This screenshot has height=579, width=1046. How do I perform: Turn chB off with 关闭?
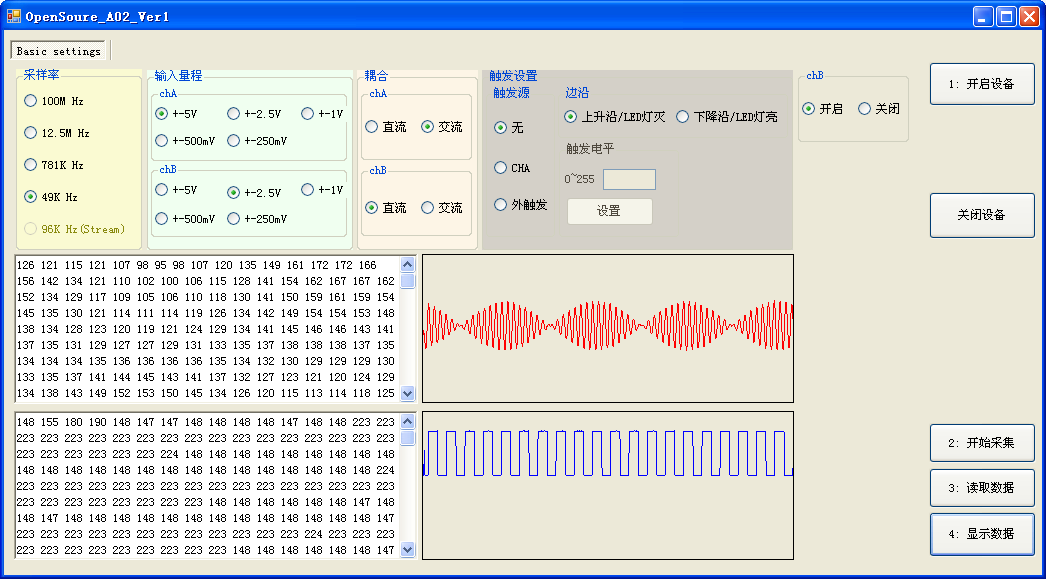[x=879, y=109]
